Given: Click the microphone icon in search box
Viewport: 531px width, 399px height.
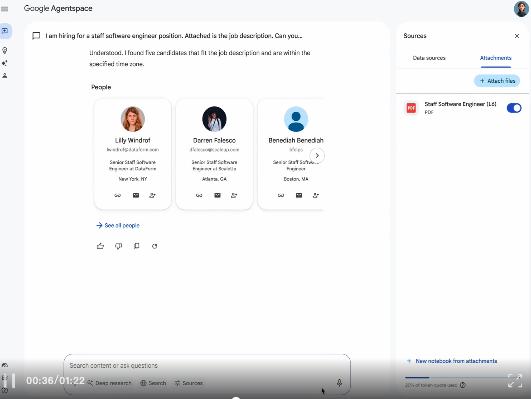Looking at the screenshot, I should 339,383.
